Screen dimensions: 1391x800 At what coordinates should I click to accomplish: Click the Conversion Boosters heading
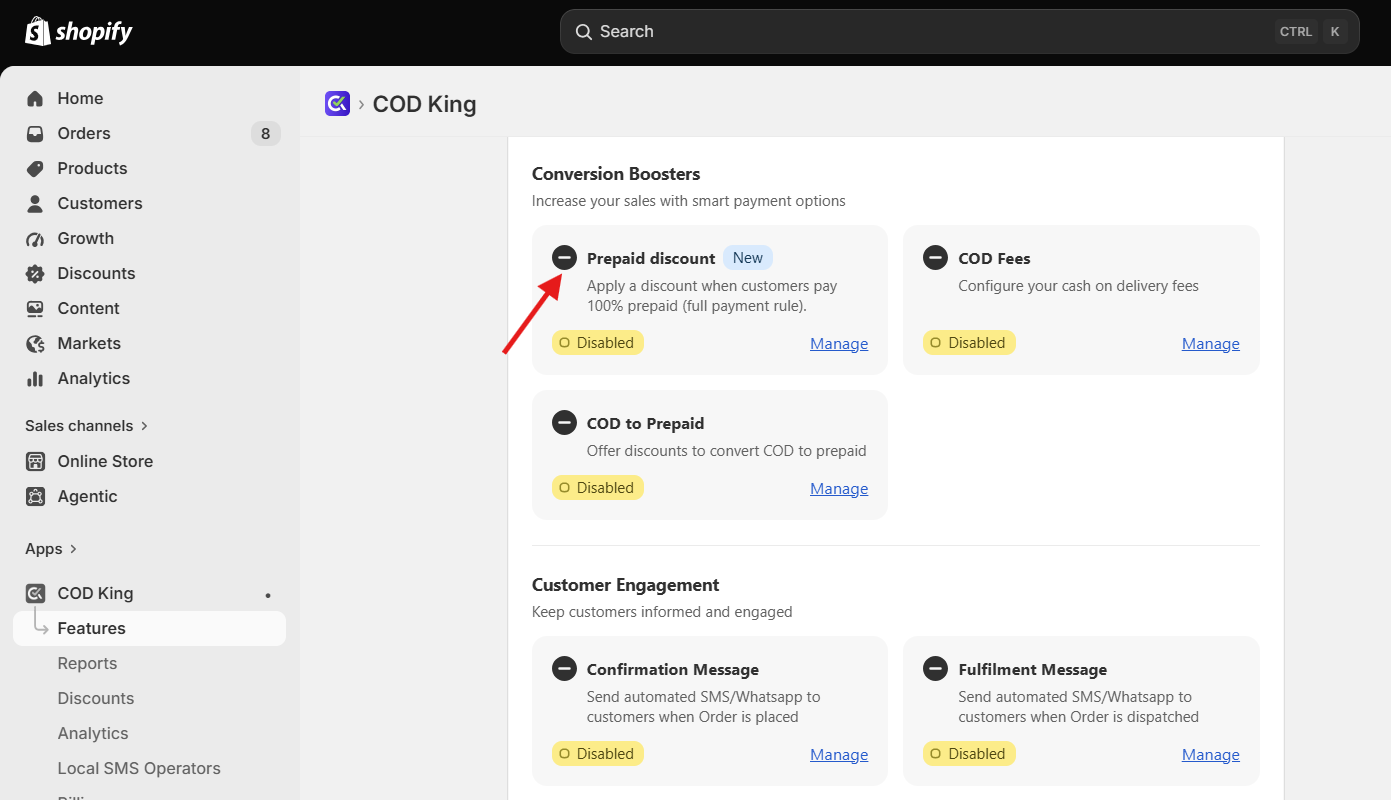(616, 174)
